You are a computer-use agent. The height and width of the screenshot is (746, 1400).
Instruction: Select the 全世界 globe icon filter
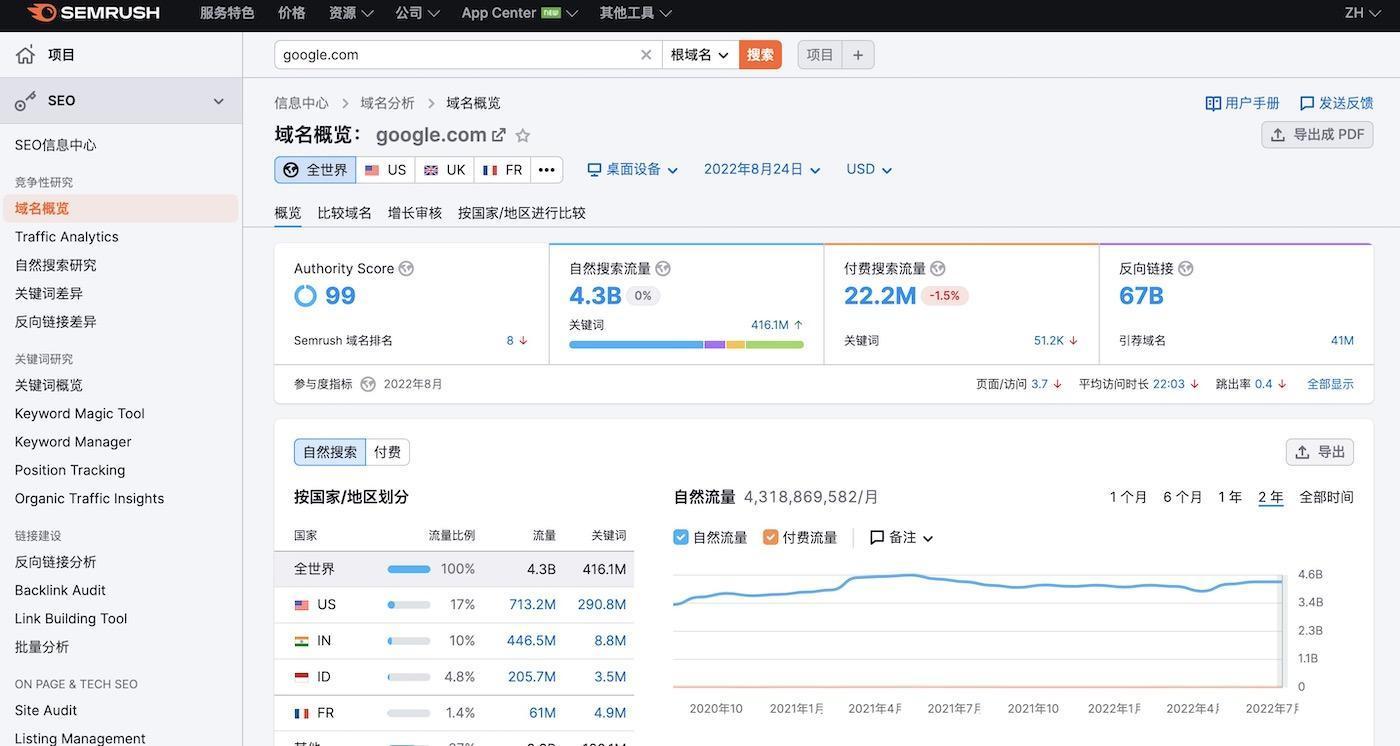(291, 170)
